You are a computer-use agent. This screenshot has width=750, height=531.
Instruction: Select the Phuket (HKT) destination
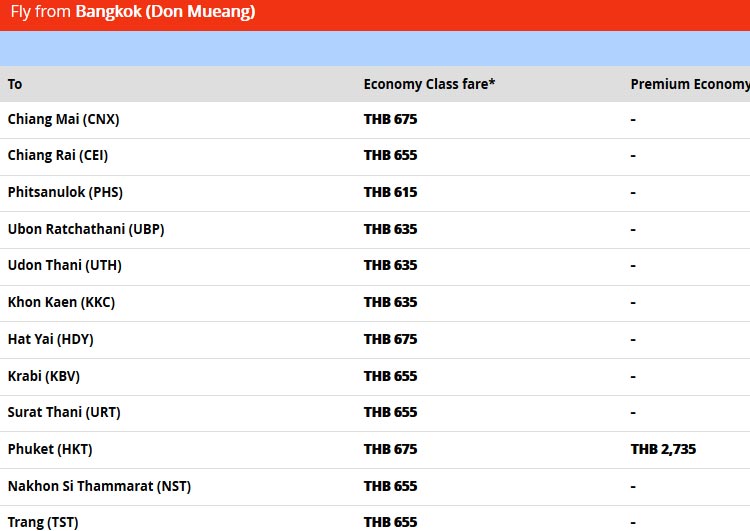(50, 449)
